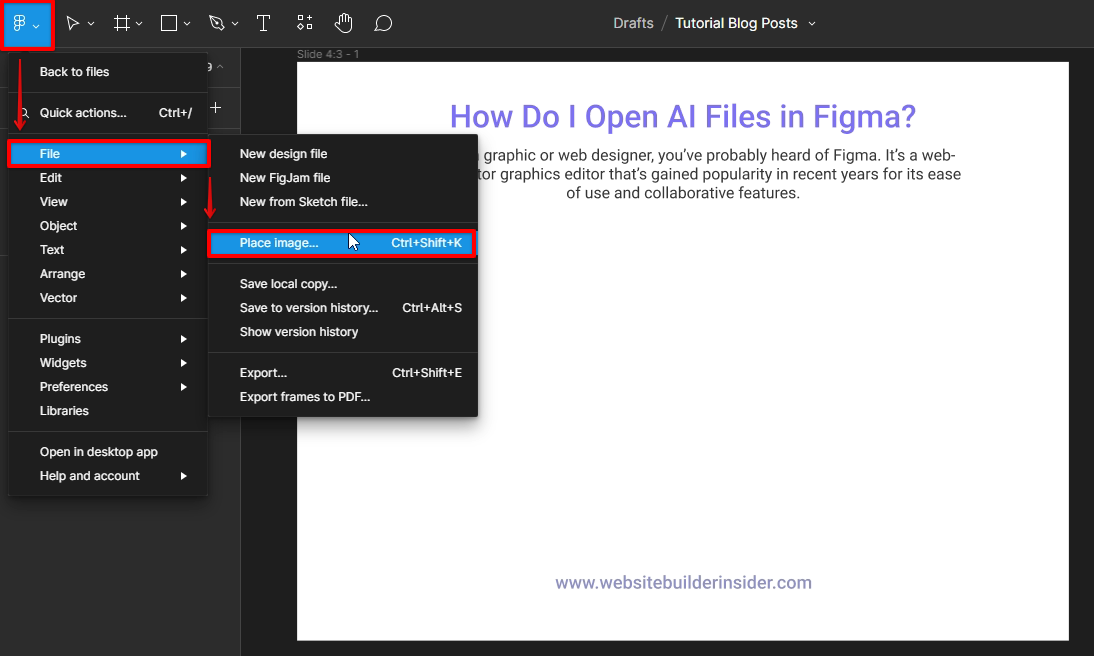Viewport: 1094px width, 656px height.
Task: Select the Comment tool
Action: click(382, 23)
